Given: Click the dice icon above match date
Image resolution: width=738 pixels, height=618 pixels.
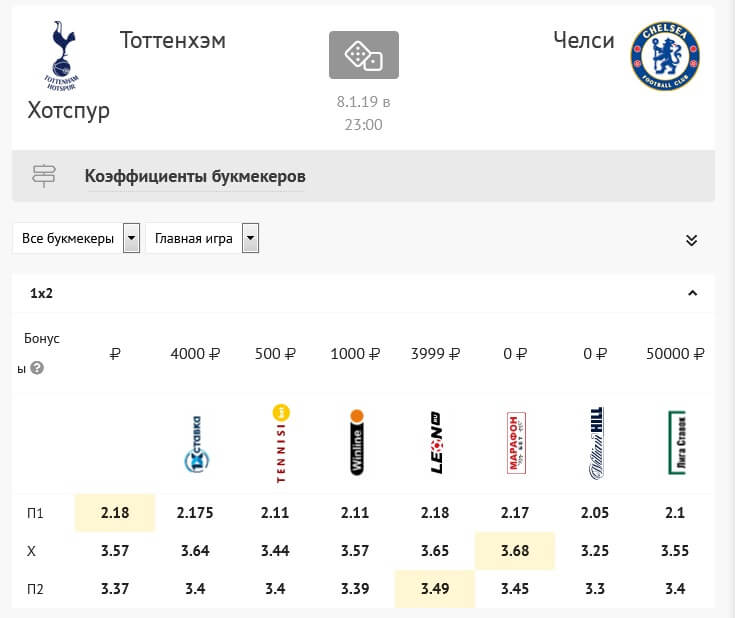Looking at the screenshot, I should pos(363,55).
